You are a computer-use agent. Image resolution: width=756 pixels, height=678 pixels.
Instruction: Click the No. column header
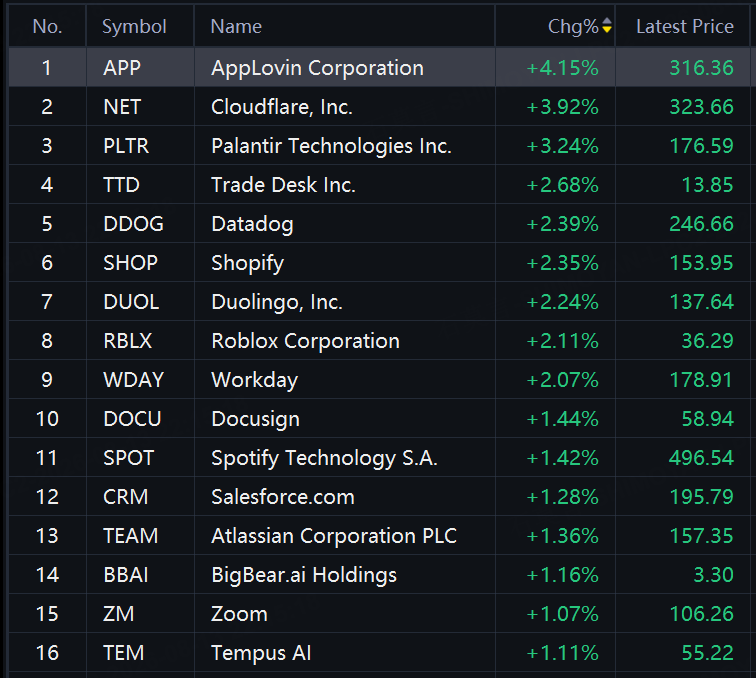[47, 26]
